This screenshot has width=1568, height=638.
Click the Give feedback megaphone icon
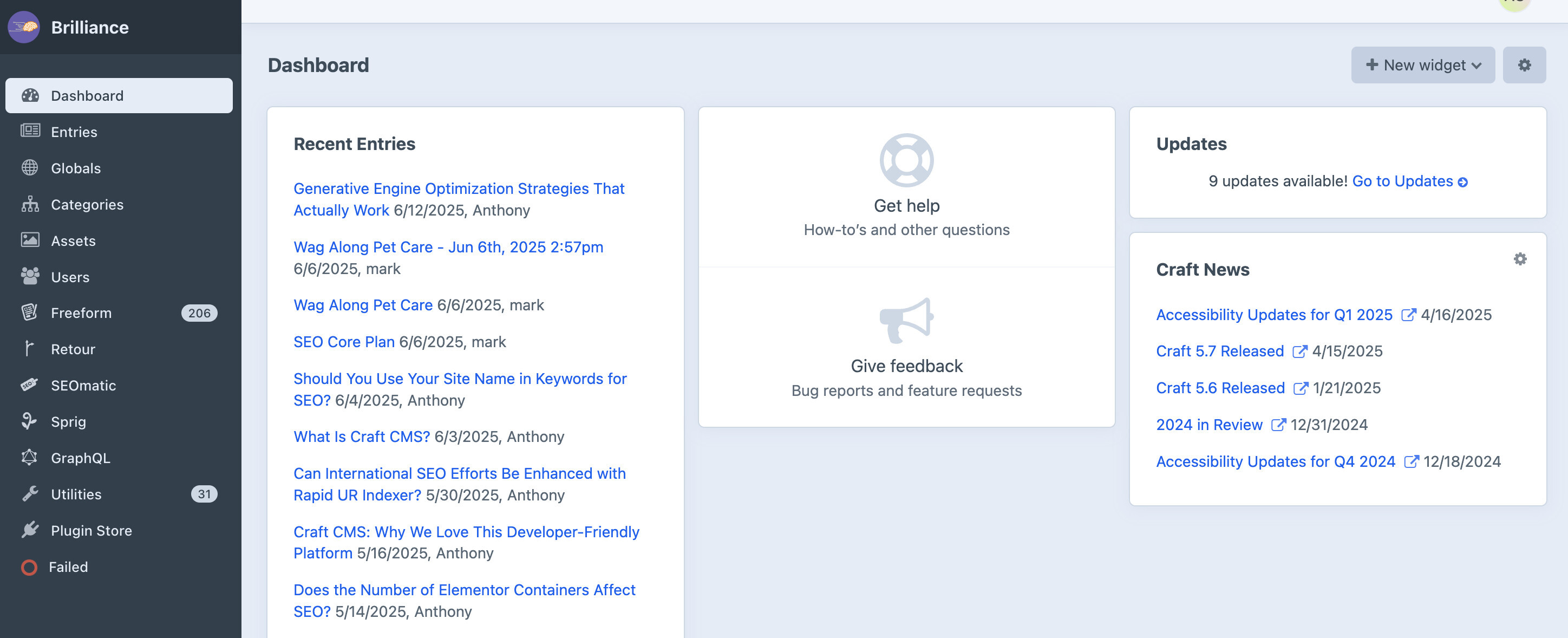coord(906,320)
